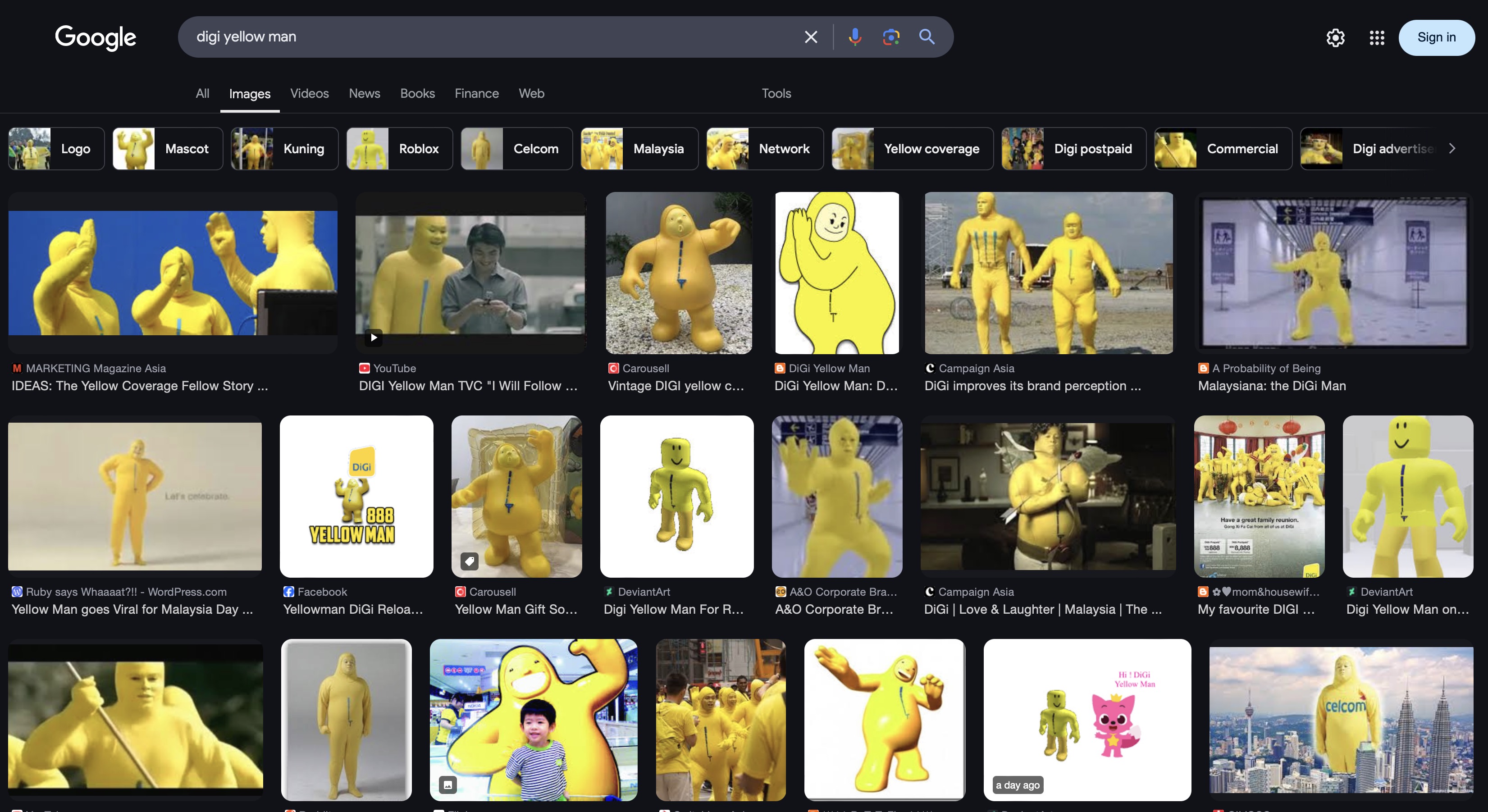The image size is (1488, 812).
Task: Open the Tools filter menu
Action: [776, 94]
